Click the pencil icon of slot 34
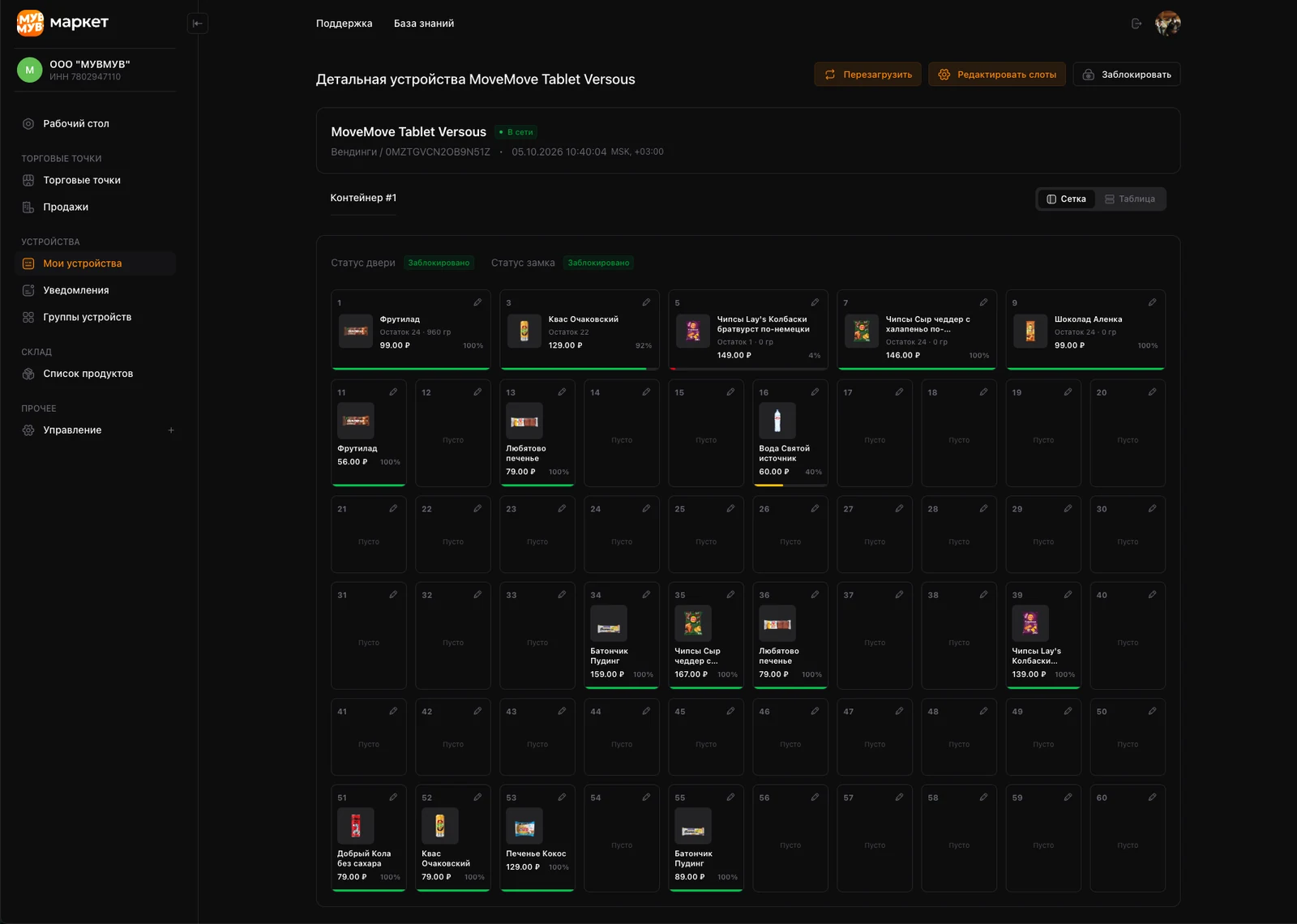Image resolution: width=1297 pixels, height=924 pixels. [646, 595]
